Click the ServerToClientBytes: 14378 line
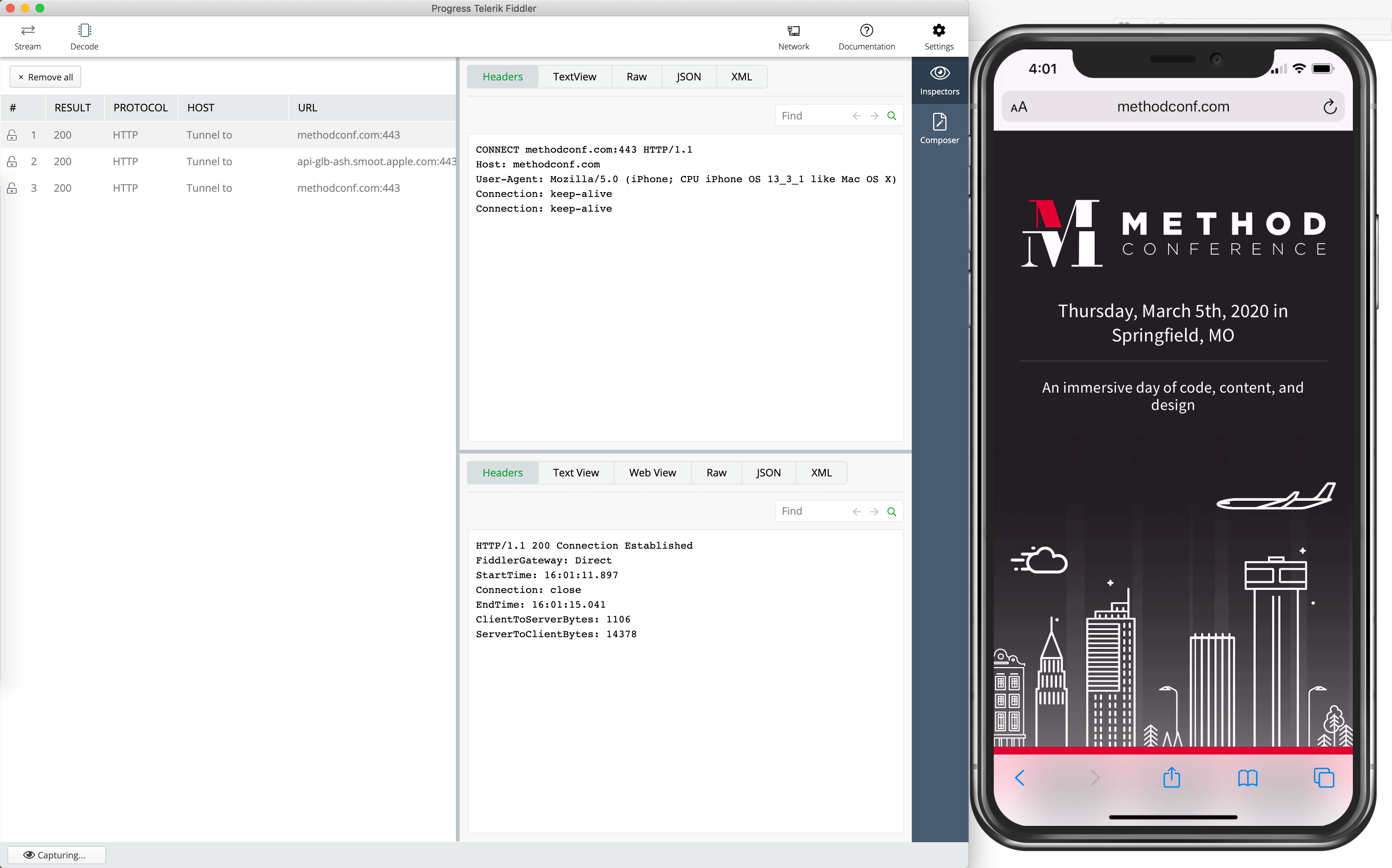 [556, 634]
